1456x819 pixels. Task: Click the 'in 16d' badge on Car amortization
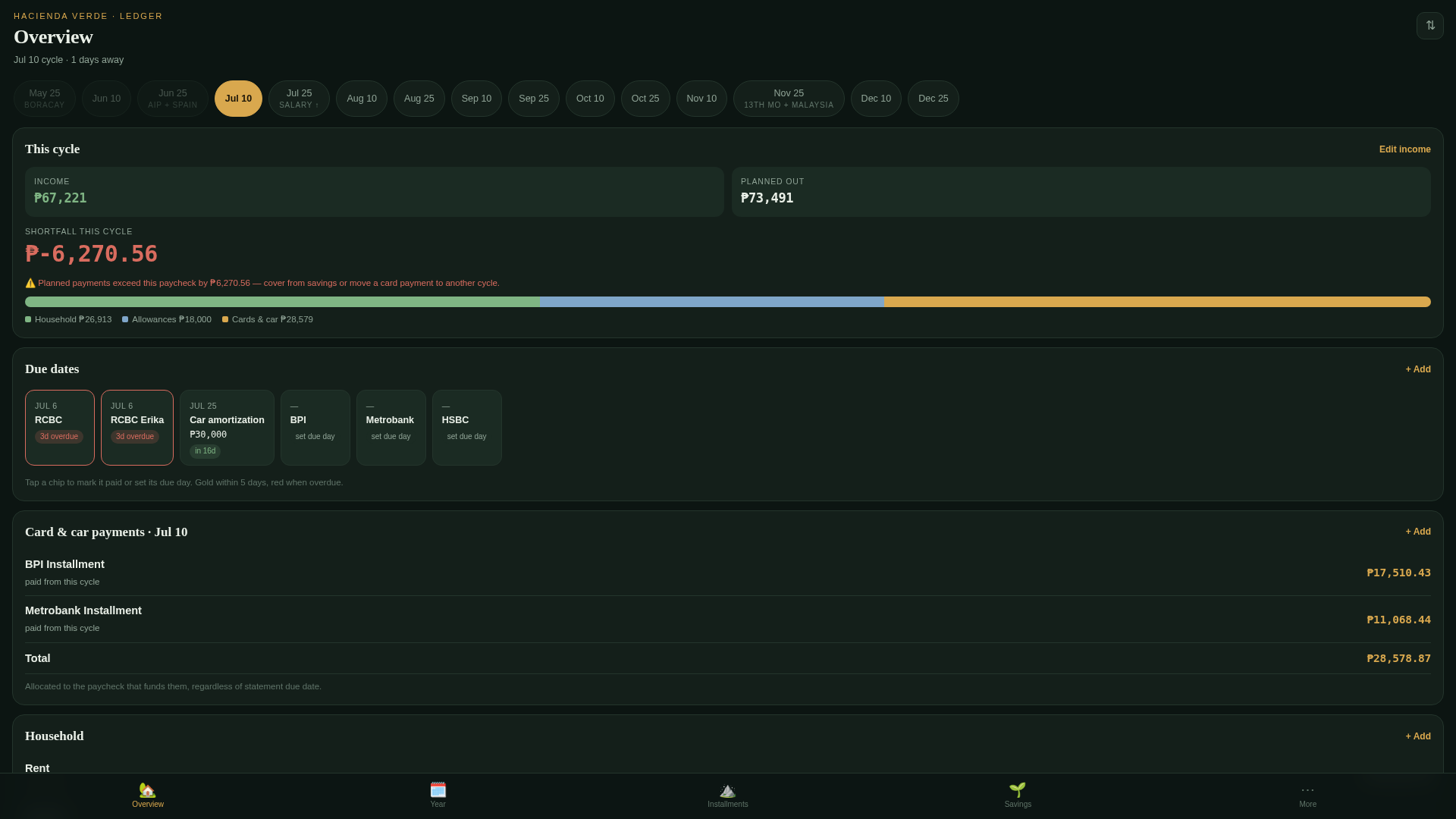coord(205,451)
